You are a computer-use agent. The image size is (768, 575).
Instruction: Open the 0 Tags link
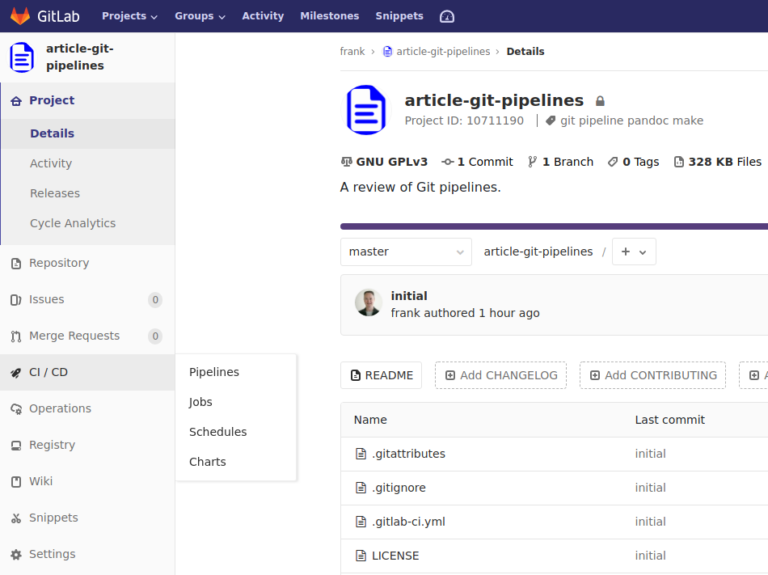click(x=633, y=162)
